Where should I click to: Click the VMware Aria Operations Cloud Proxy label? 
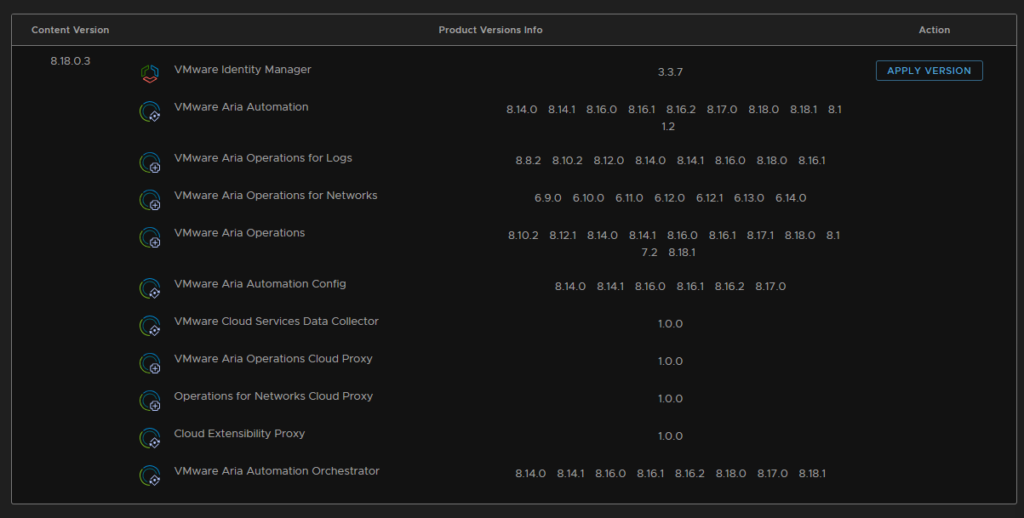273,358
